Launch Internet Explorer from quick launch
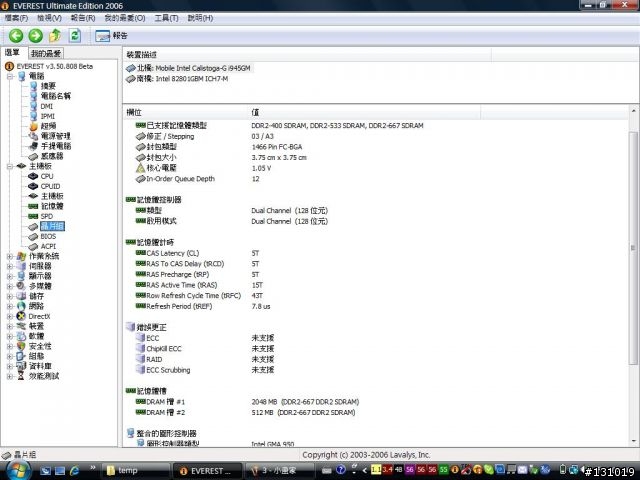The width and height of the screenshot is (640, 480). tap(74, 471)
